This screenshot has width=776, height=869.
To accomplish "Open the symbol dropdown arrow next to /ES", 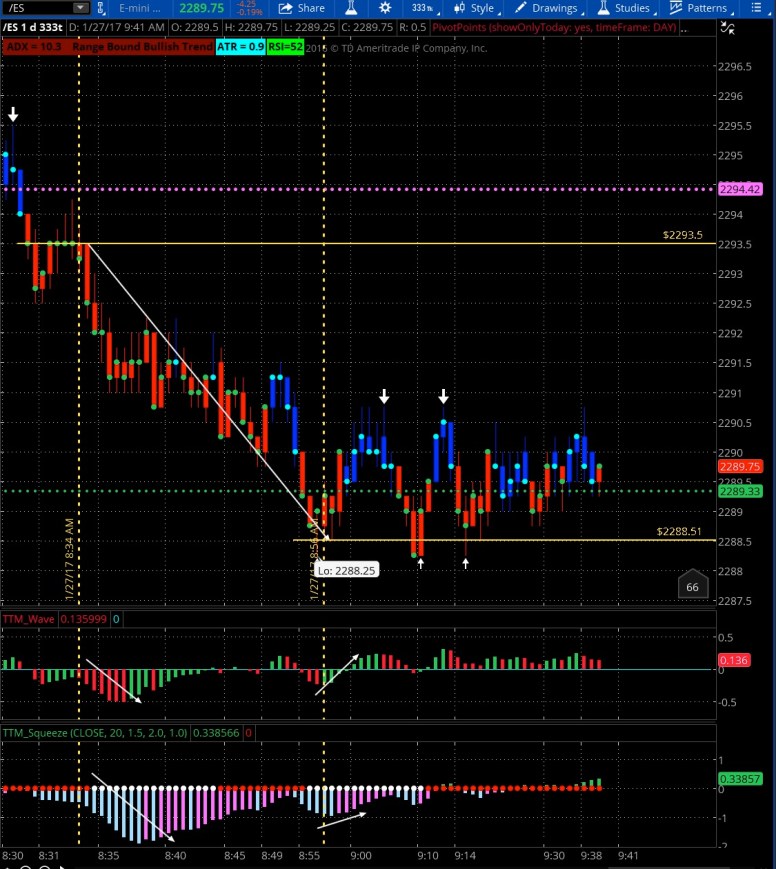I will tap(81, 8).
